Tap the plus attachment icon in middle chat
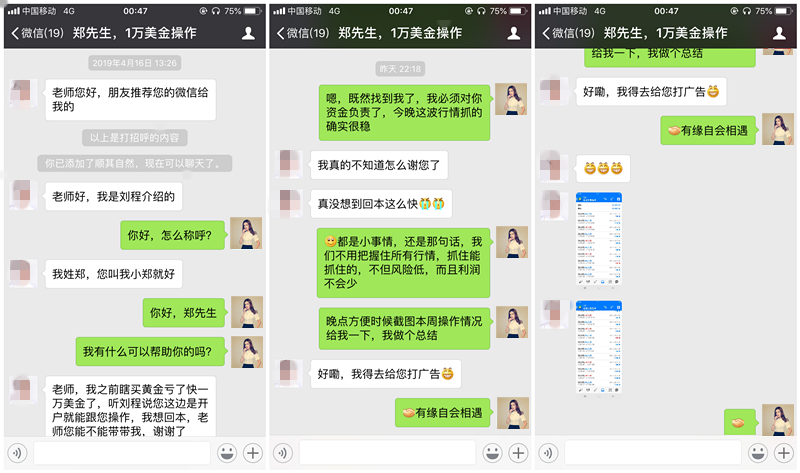Image resolution: width=800 pixels, height=473 pixels. click(x=518, y=453)
